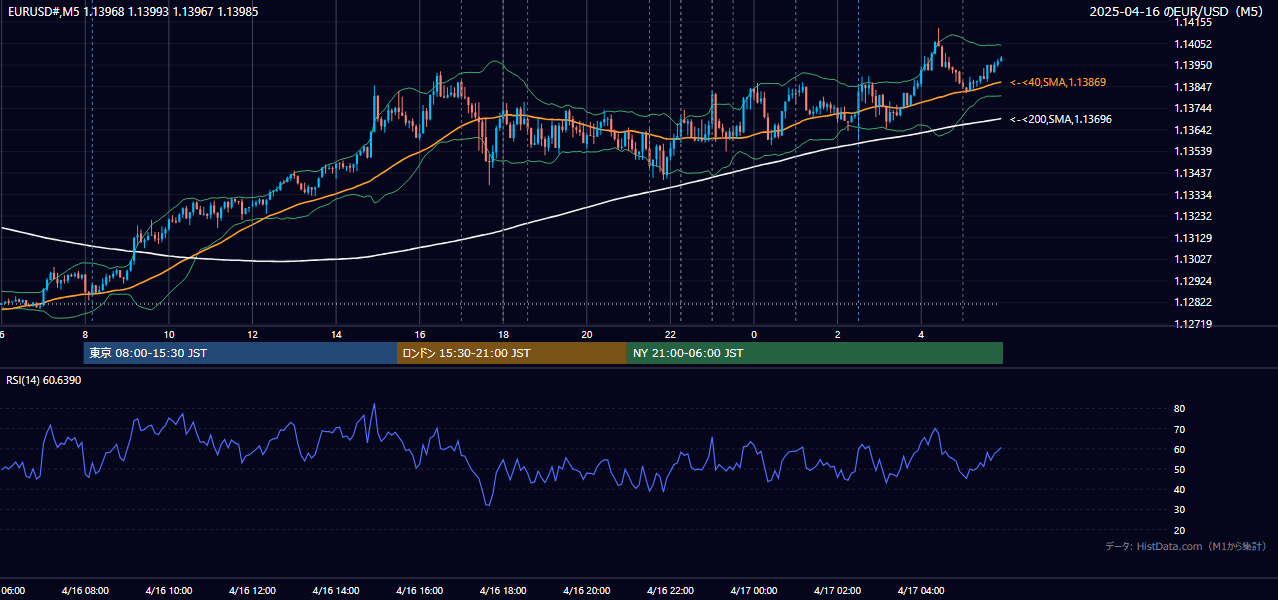Image resolution: width=1278 pixels, height=600 pixels.
Task: Click bottom time label 4/16 10:00
Action: click(x=169, y=591)
